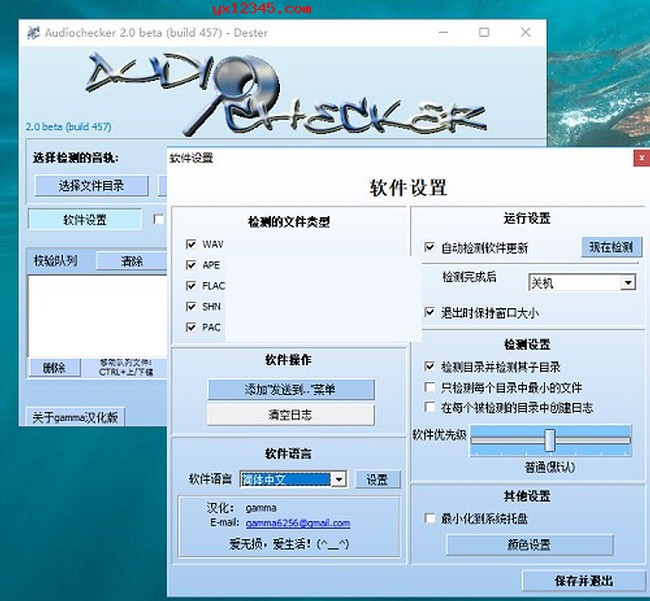Disable 自动检测软件更新 checkbox
Screen dimensions: 650x601
429,247
